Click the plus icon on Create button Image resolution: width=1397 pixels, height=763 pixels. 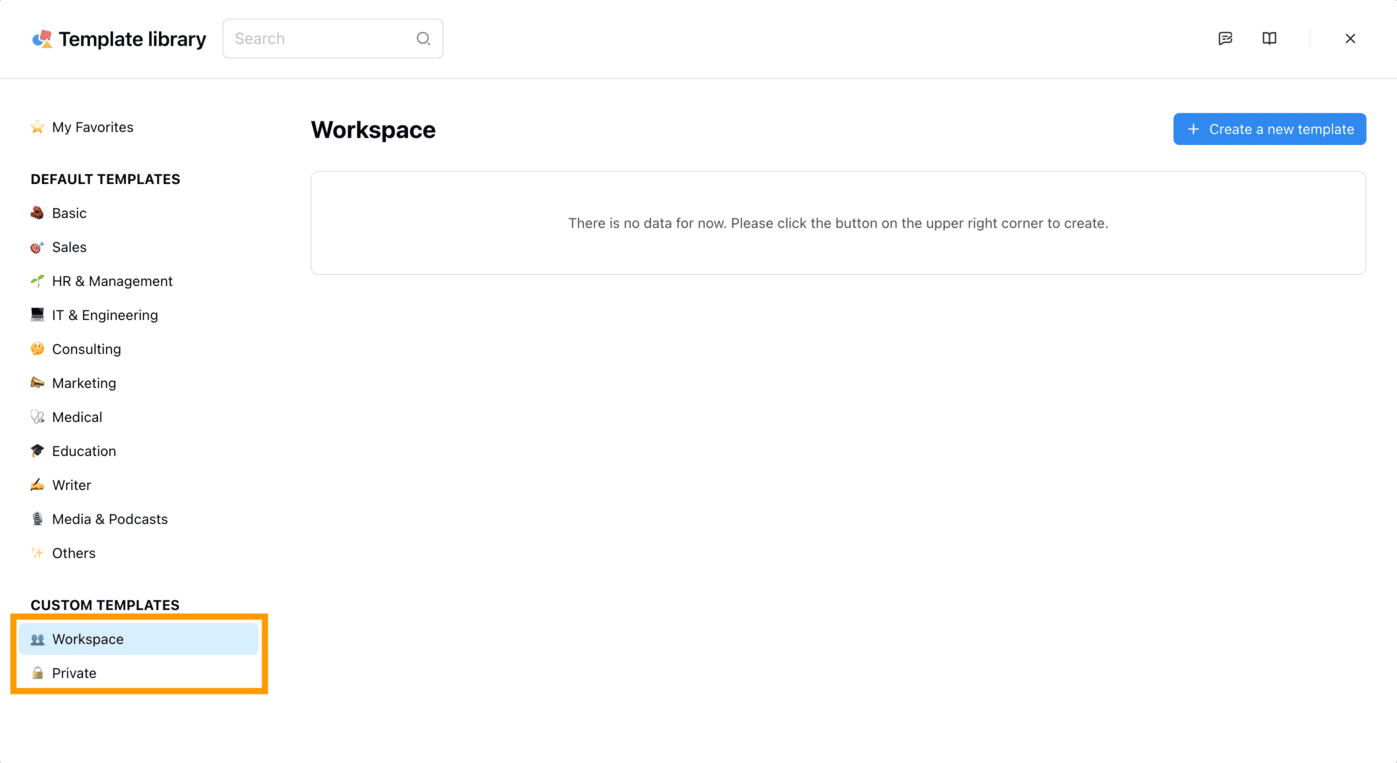click(x=1193, y=129)
